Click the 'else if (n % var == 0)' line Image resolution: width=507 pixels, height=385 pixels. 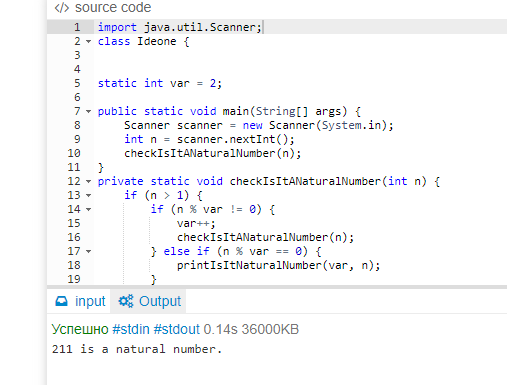[236, 251]
